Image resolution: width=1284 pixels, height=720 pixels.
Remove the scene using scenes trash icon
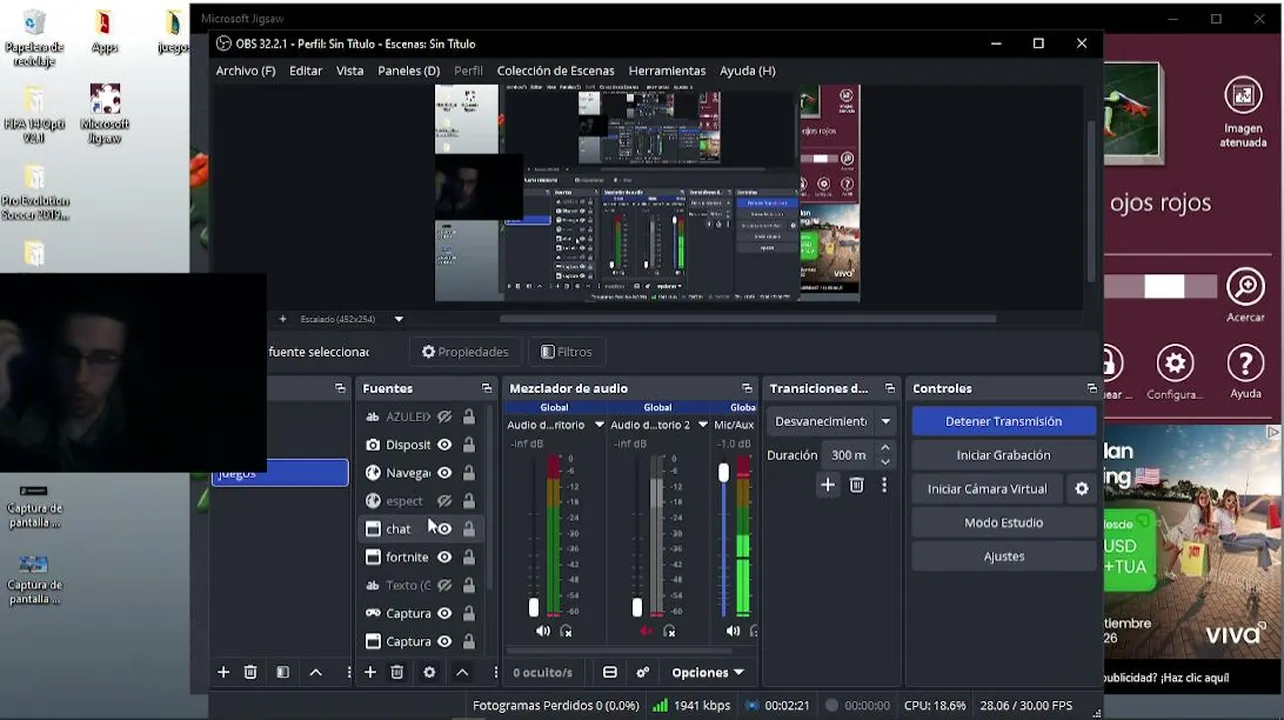pyautogui.click(x=251, y=673)
